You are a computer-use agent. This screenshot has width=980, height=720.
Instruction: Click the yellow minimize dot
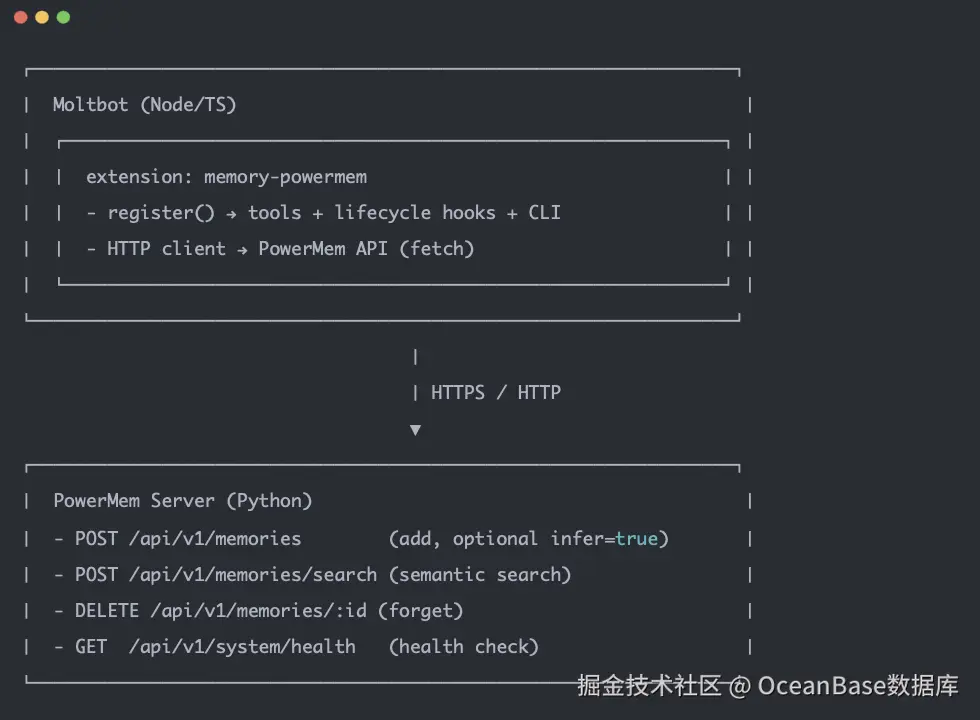(41, 17)
